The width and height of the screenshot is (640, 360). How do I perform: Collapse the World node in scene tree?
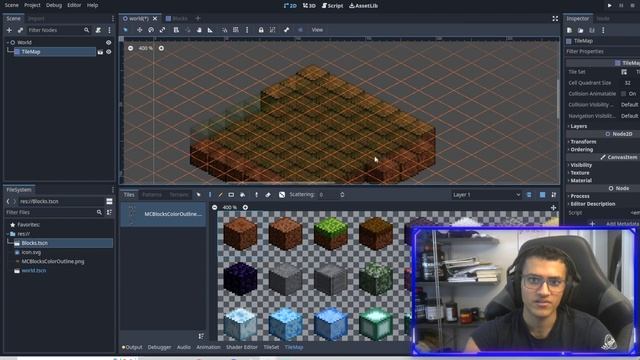click(x=7, y=42)
